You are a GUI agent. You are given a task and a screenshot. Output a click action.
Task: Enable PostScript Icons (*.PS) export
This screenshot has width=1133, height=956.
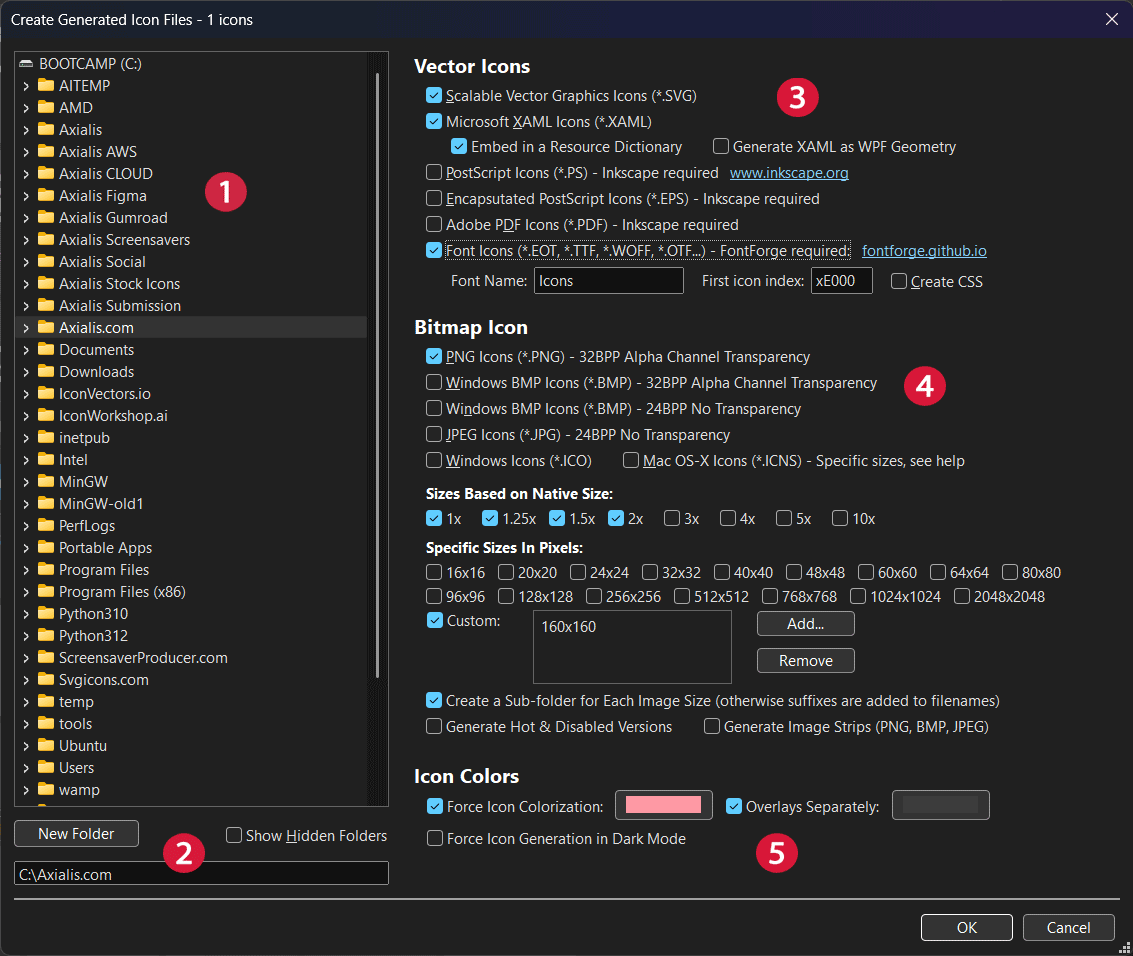[x=434, y=172]
